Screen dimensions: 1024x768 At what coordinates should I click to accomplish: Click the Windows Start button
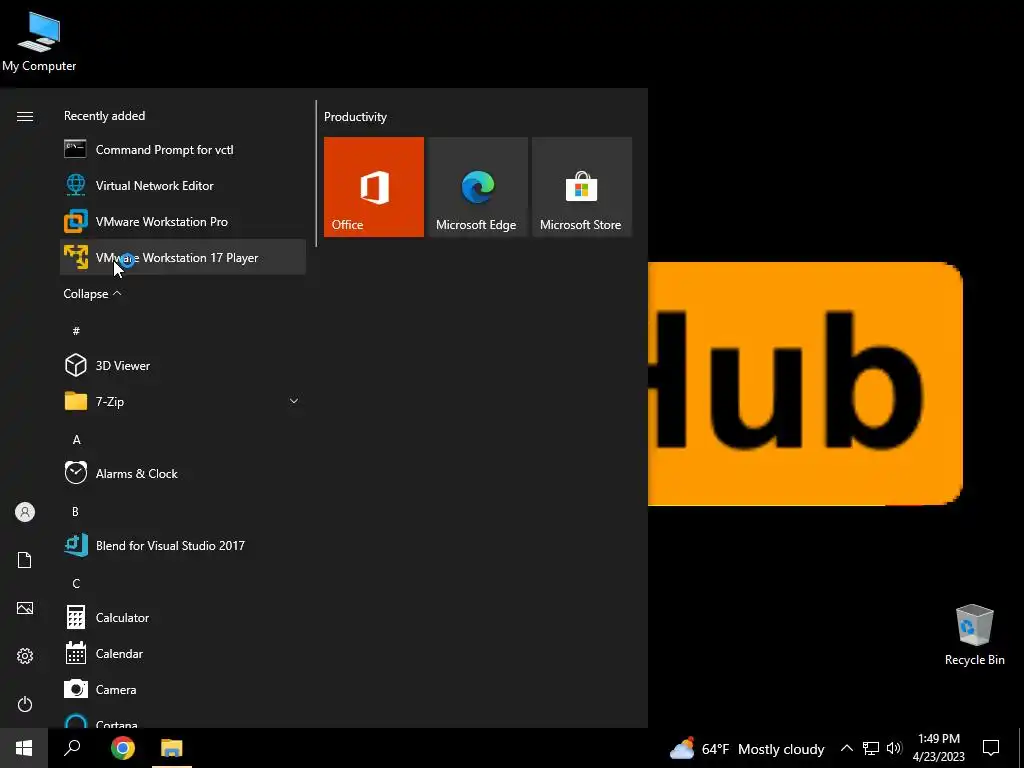click(24, 748)
